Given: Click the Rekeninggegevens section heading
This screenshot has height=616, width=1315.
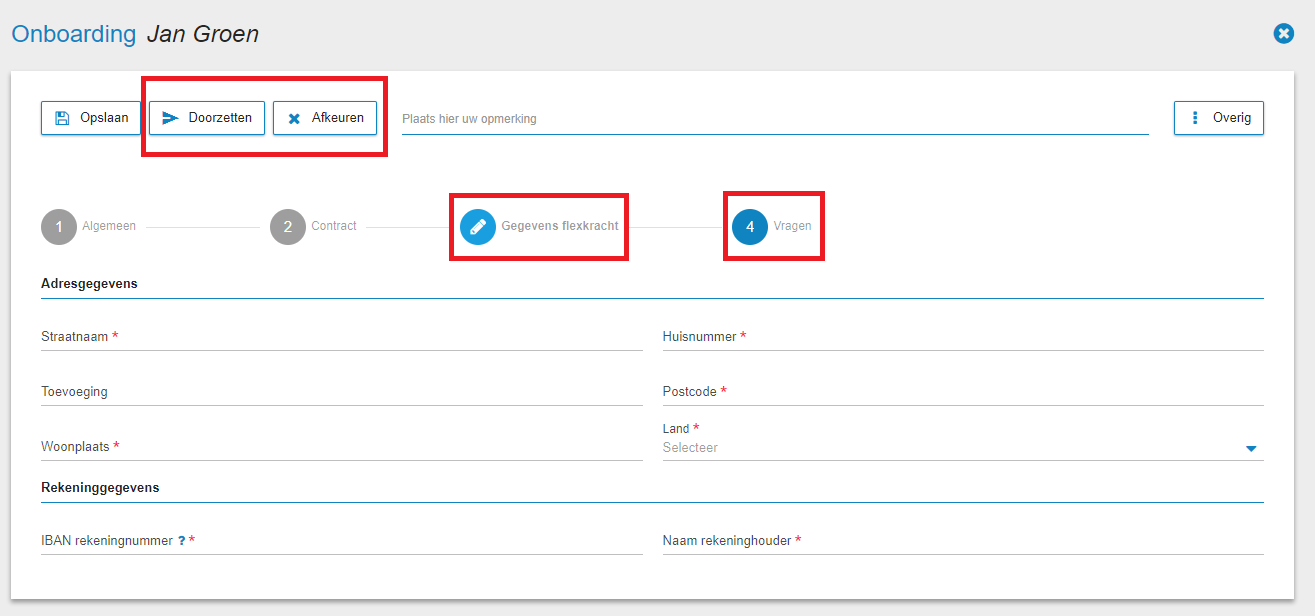Looking at the screenshot, I should click(100, 488).
